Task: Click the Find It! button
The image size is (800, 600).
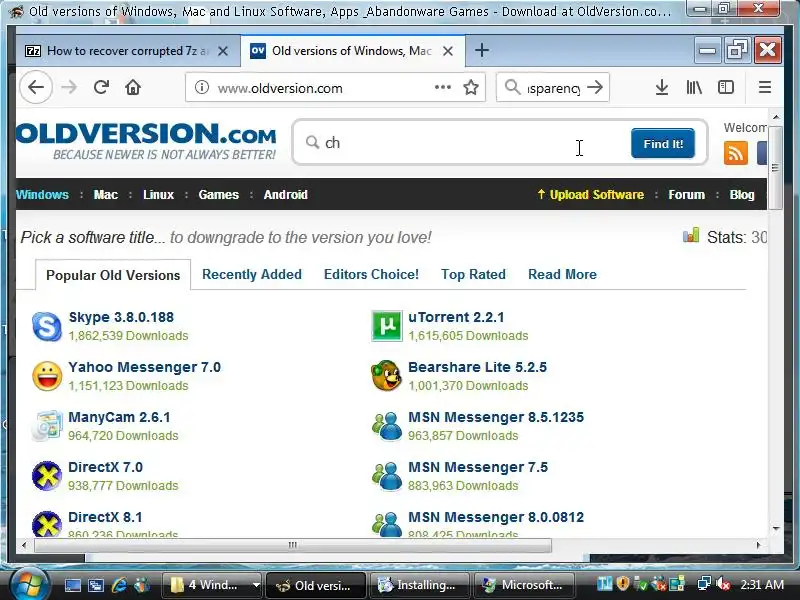Action: coord(663,143)
